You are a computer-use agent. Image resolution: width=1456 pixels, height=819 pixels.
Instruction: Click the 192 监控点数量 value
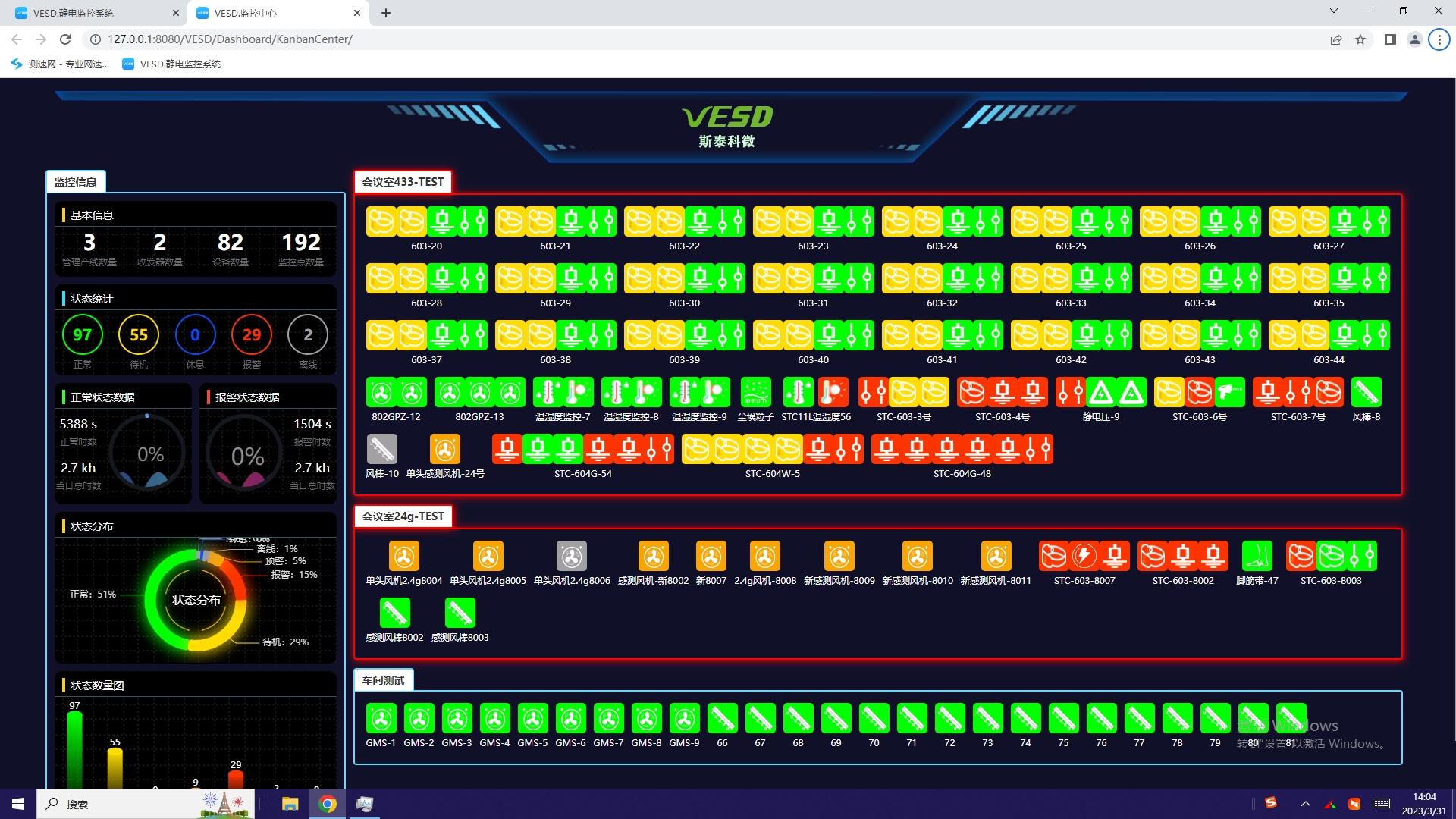(x=301, y=243)
